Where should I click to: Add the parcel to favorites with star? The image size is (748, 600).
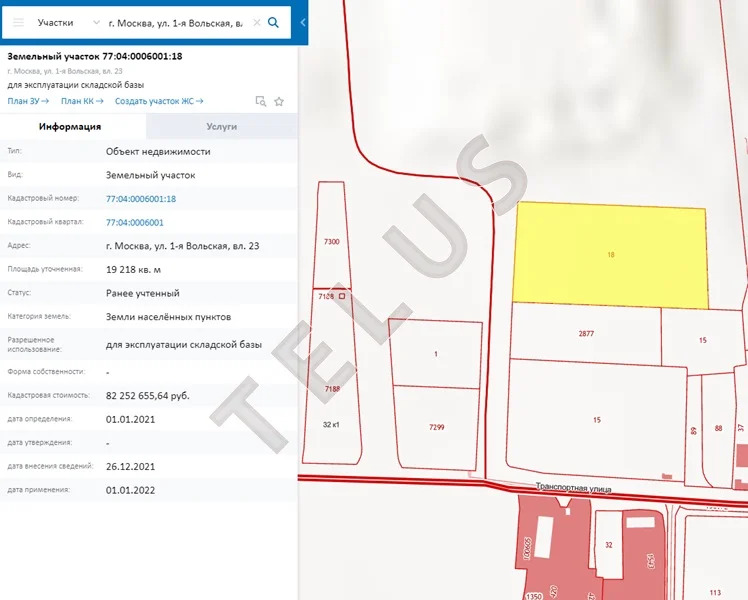pyautogui.click(x=279, y=101)
